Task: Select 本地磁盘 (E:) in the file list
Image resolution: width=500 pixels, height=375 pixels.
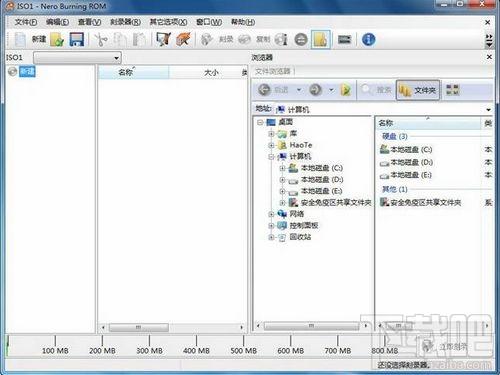Action: (406, 175)
